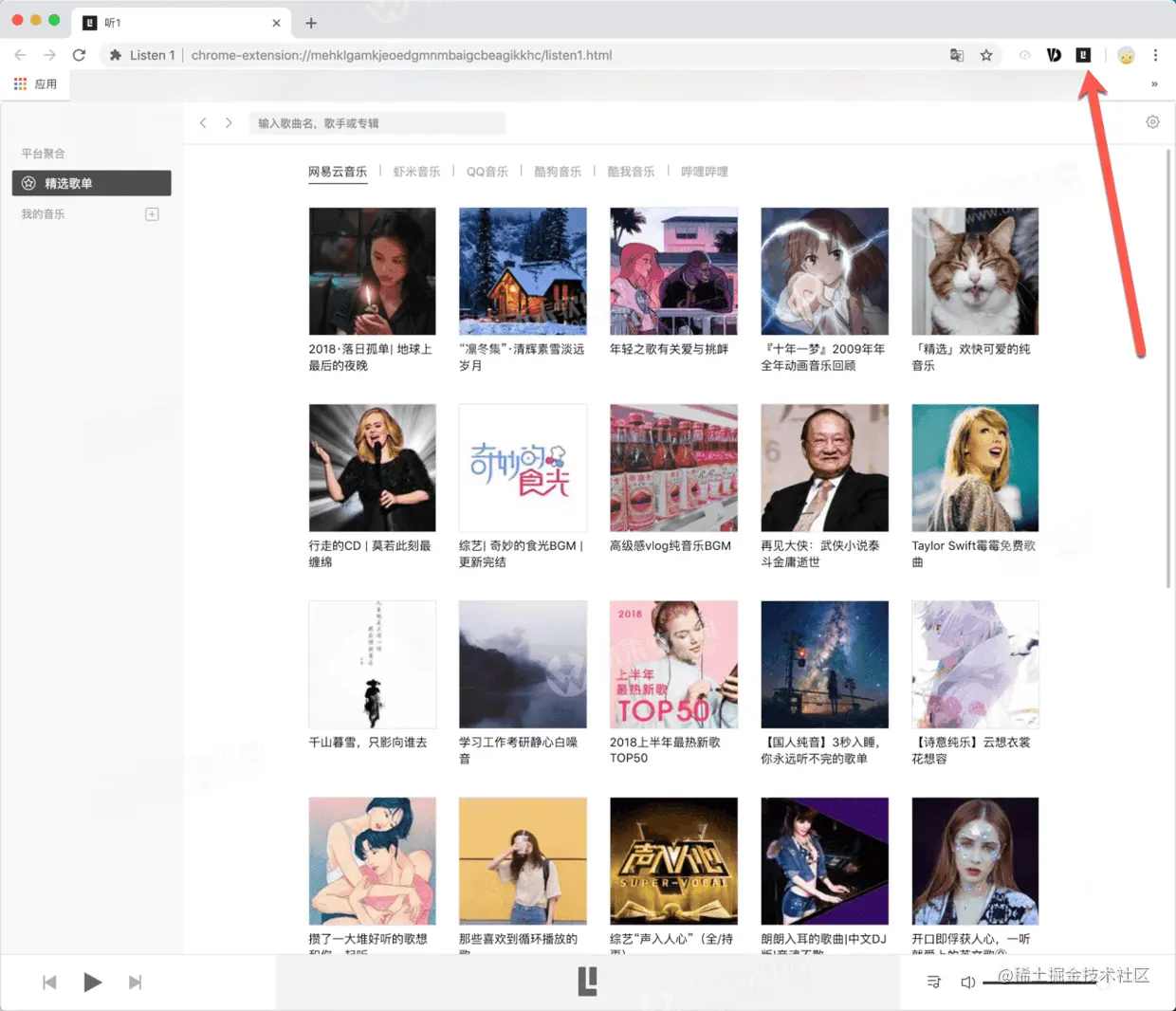Open 声入人心 Super-Vocal playlist cover
This screenshot has width=1176, height=1011.
[673, 860]
